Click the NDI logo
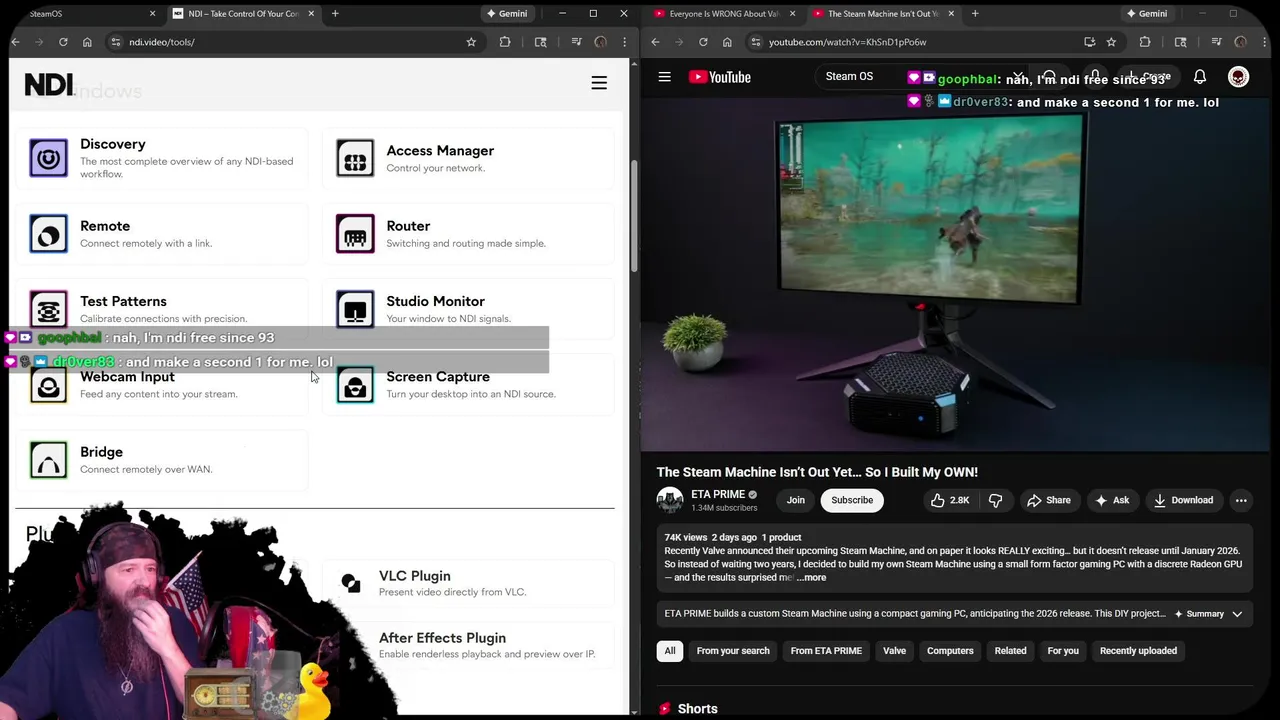Viewport: 1280px width, 720px height. pos(48,85)
